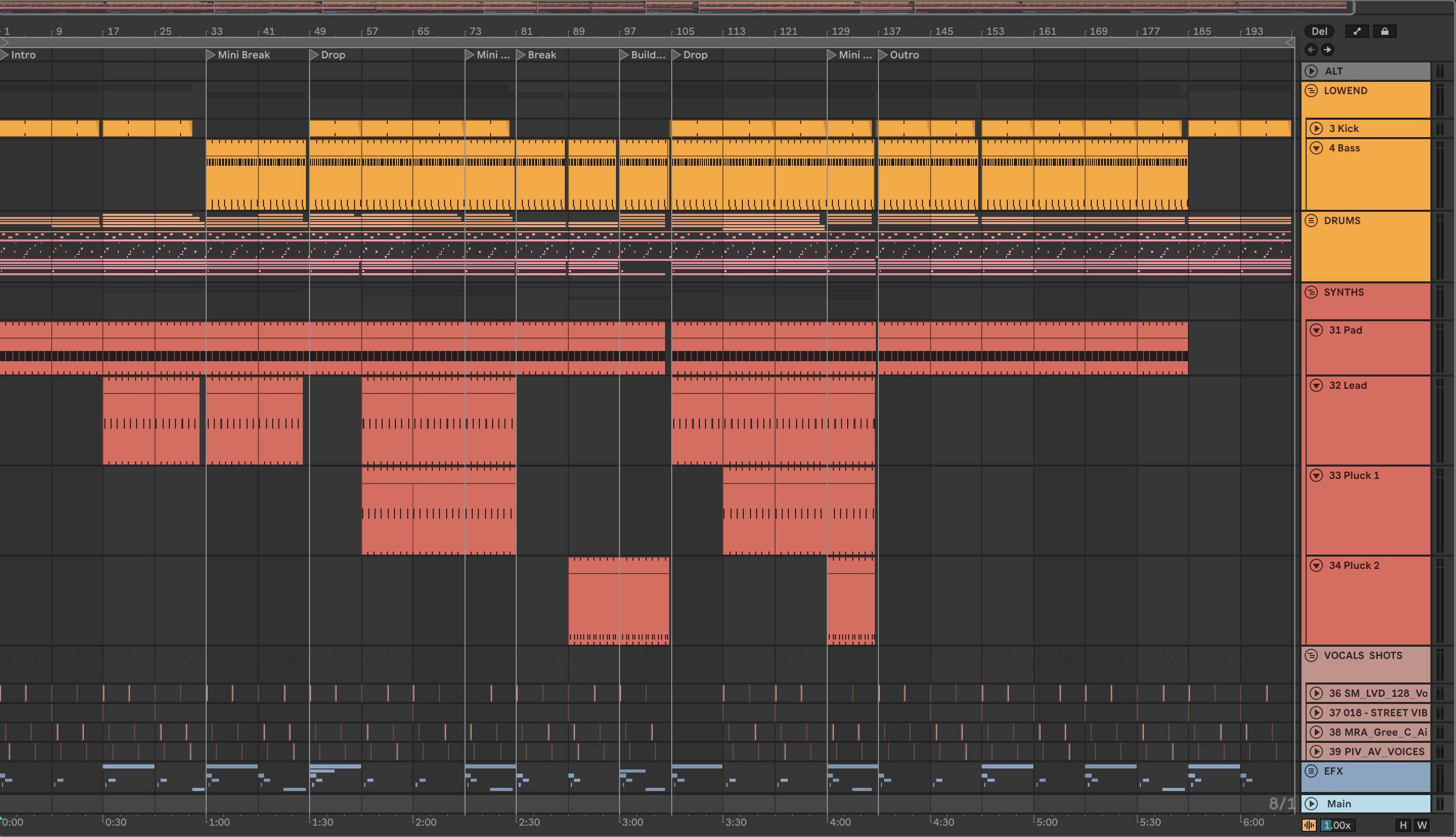Select the 3 Kick track name
This screenshot has height=837, width=1456.
pyautogui.click(x=1343, y=129)
